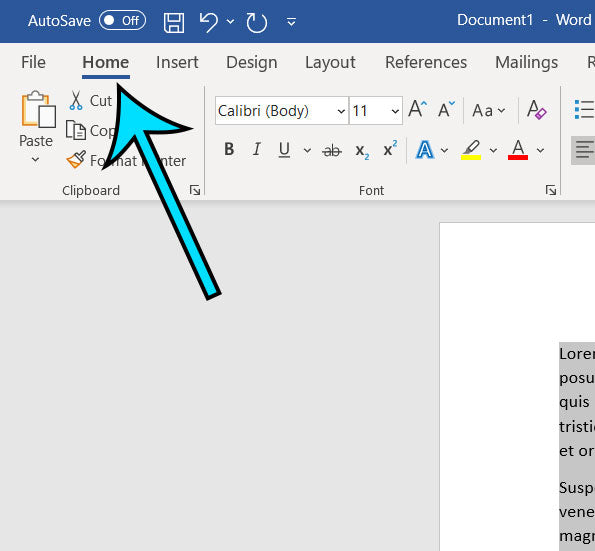The width and height of the screenshot is (595, 551).
Task: Toggle Italic formatting
Action: coord(257,149)
